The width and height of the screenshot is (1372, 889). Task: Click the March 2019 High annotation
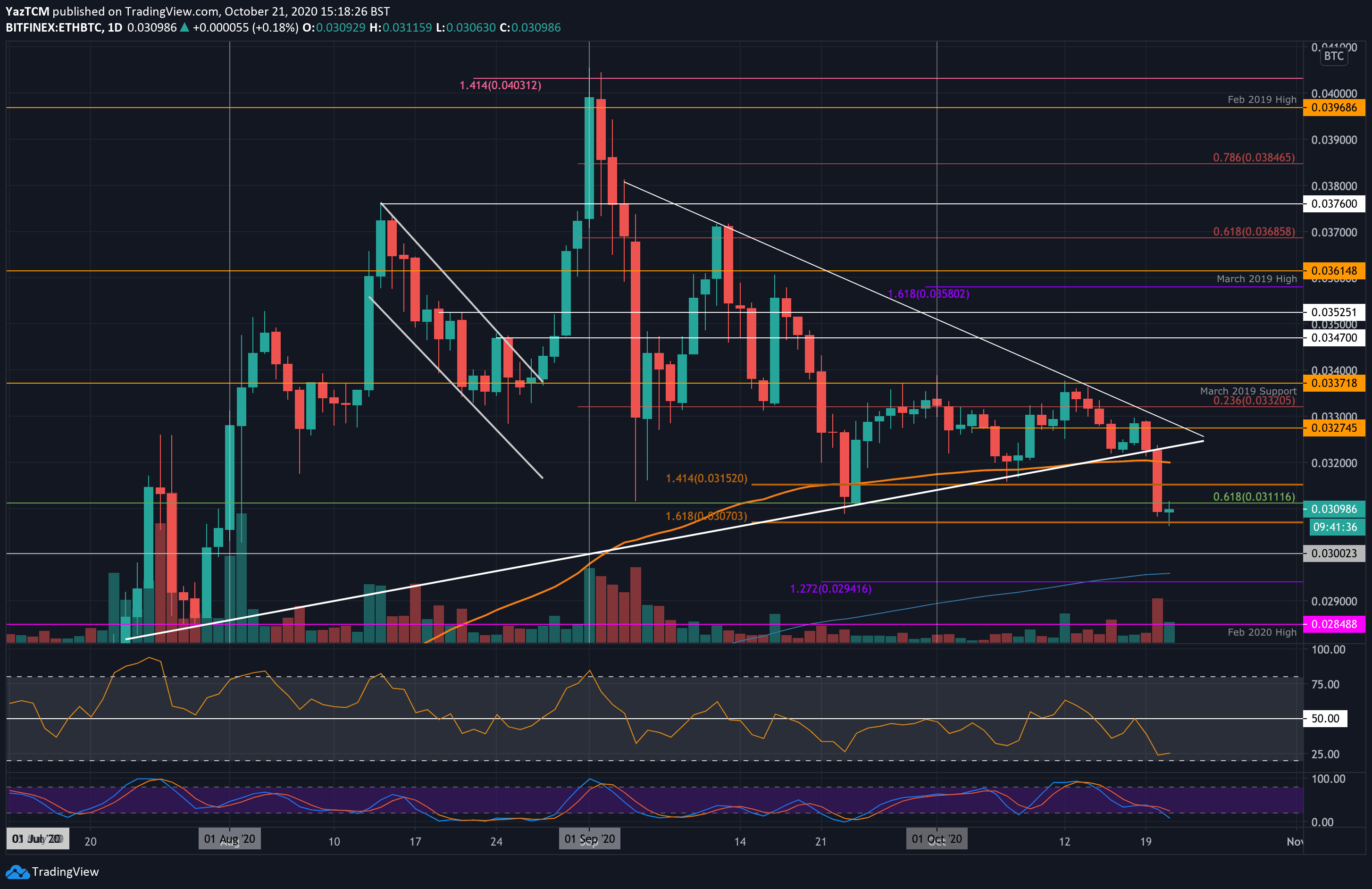point(1256,279)
